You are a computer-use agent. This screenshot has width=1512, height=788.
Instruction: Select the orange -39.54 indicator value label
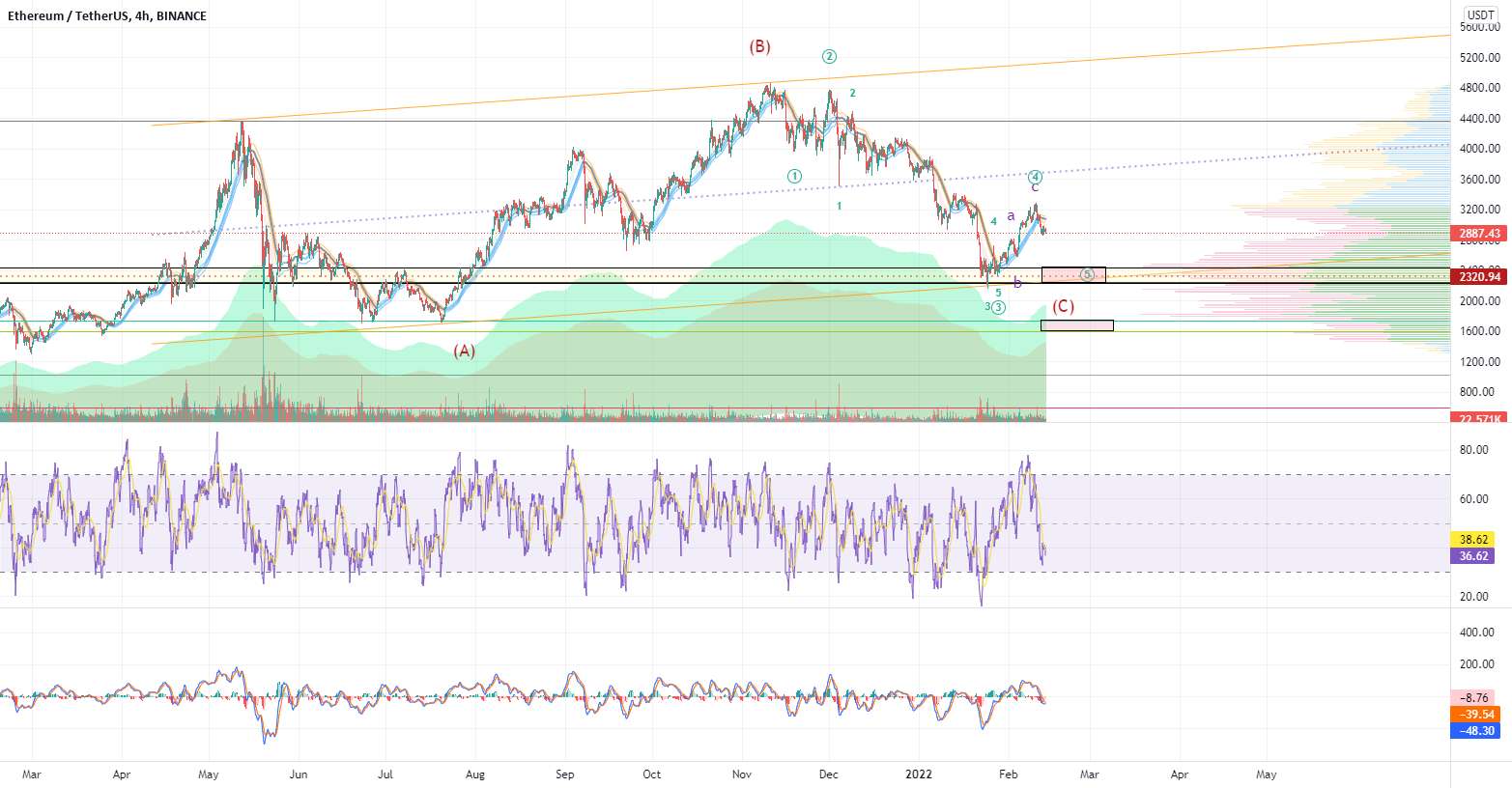[x=1474, y=714]
